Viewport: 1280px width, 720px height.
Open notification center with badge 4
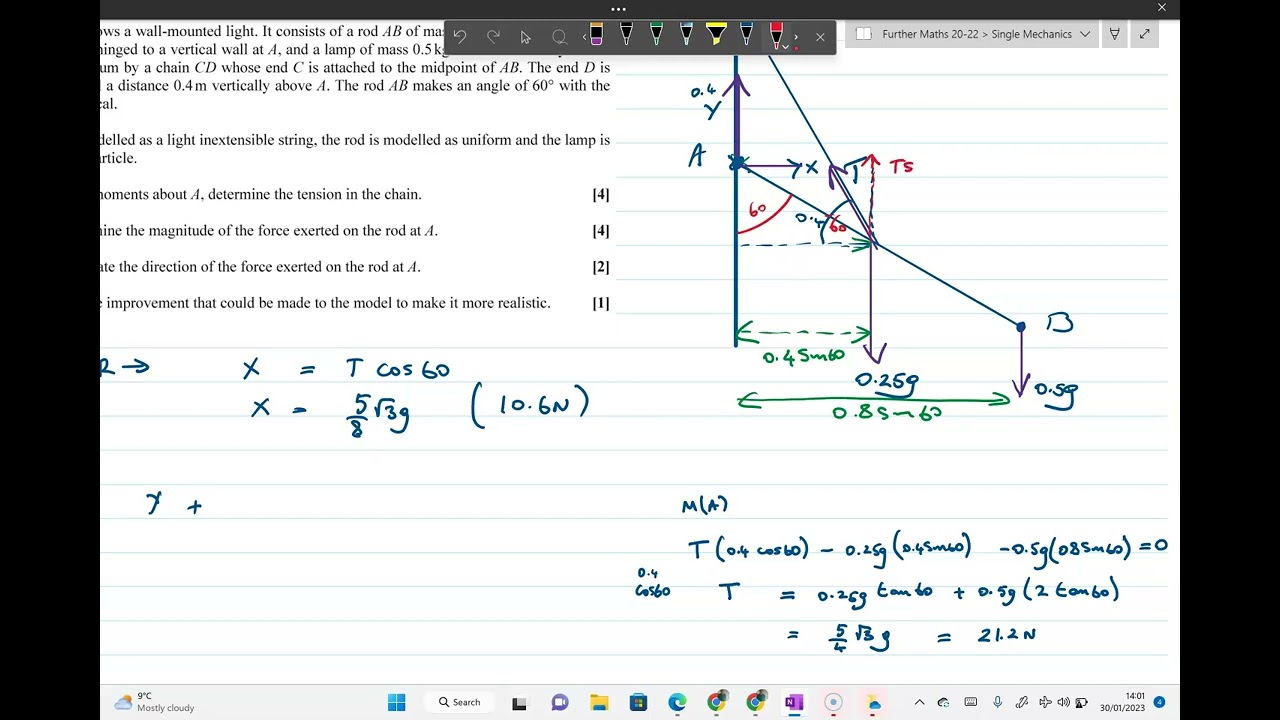1159,702
